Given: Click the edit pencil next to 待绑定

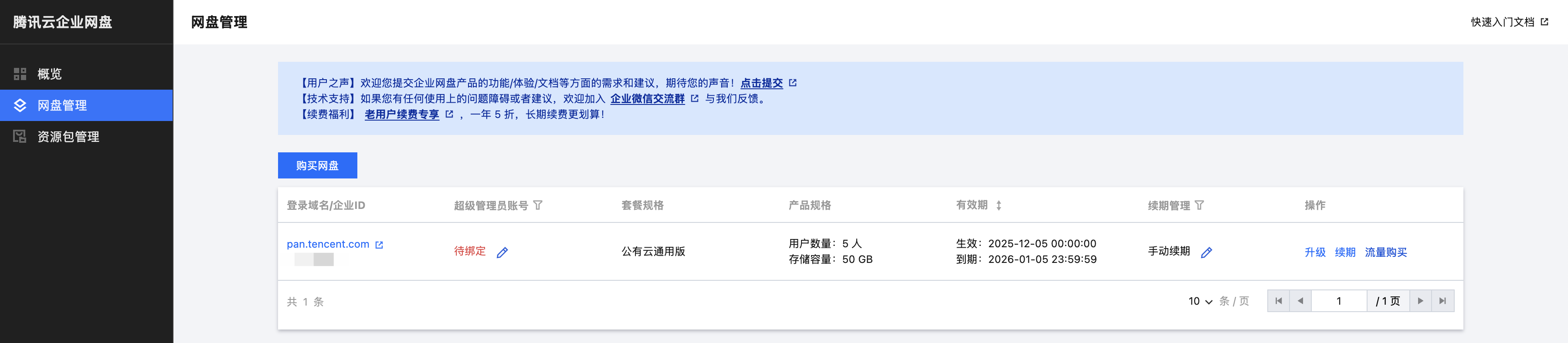Looking at the screenshot, I should coord(502,252).
